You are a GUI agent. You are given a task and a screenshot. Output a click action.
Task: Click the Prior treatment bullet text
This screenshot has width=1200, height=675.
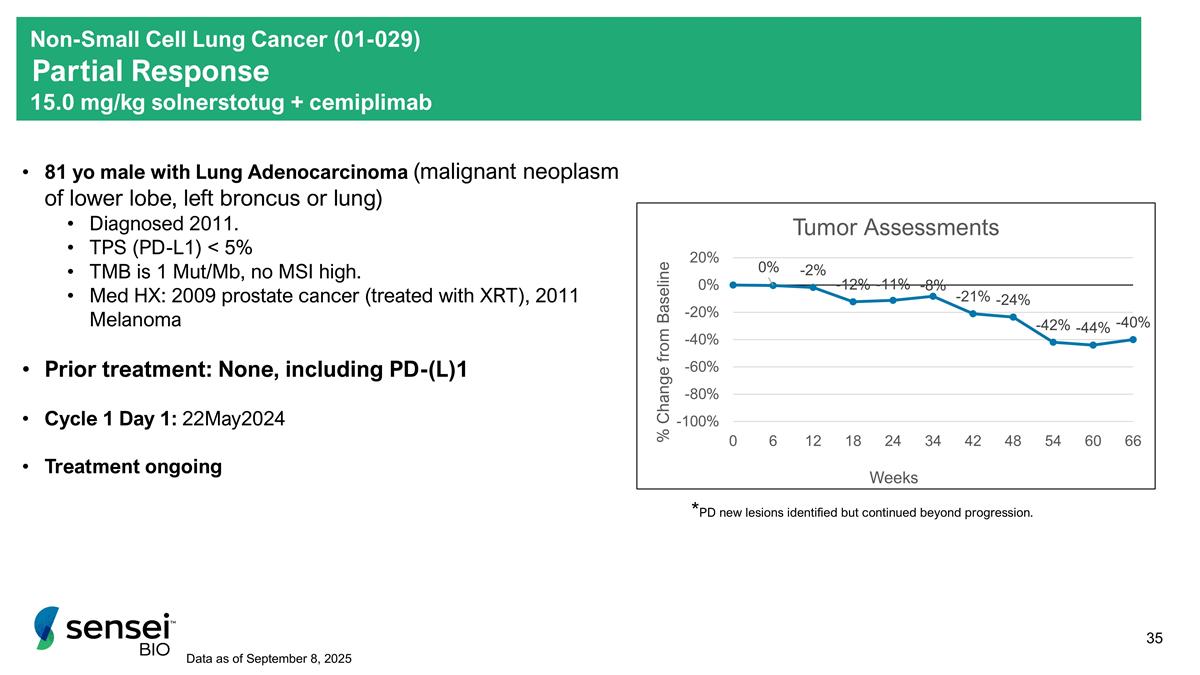[x=256, y=370]
